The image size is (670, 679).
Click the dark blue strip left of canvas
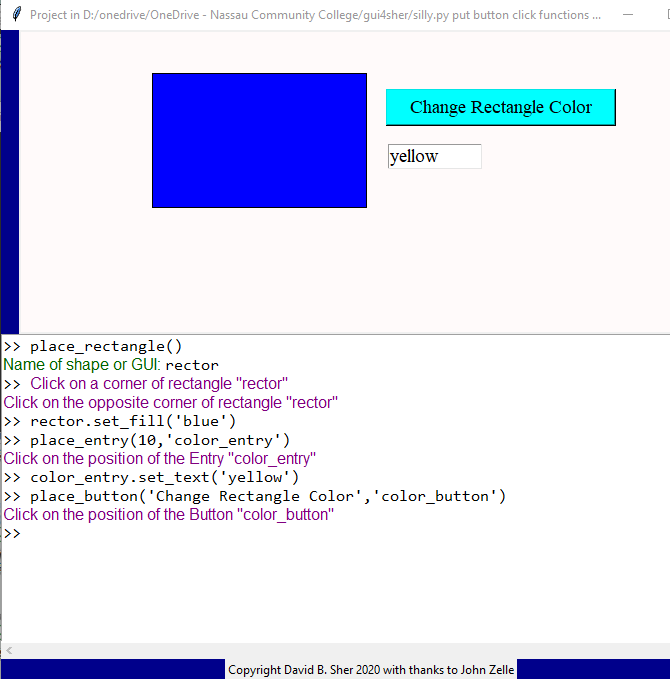(9, 180)
